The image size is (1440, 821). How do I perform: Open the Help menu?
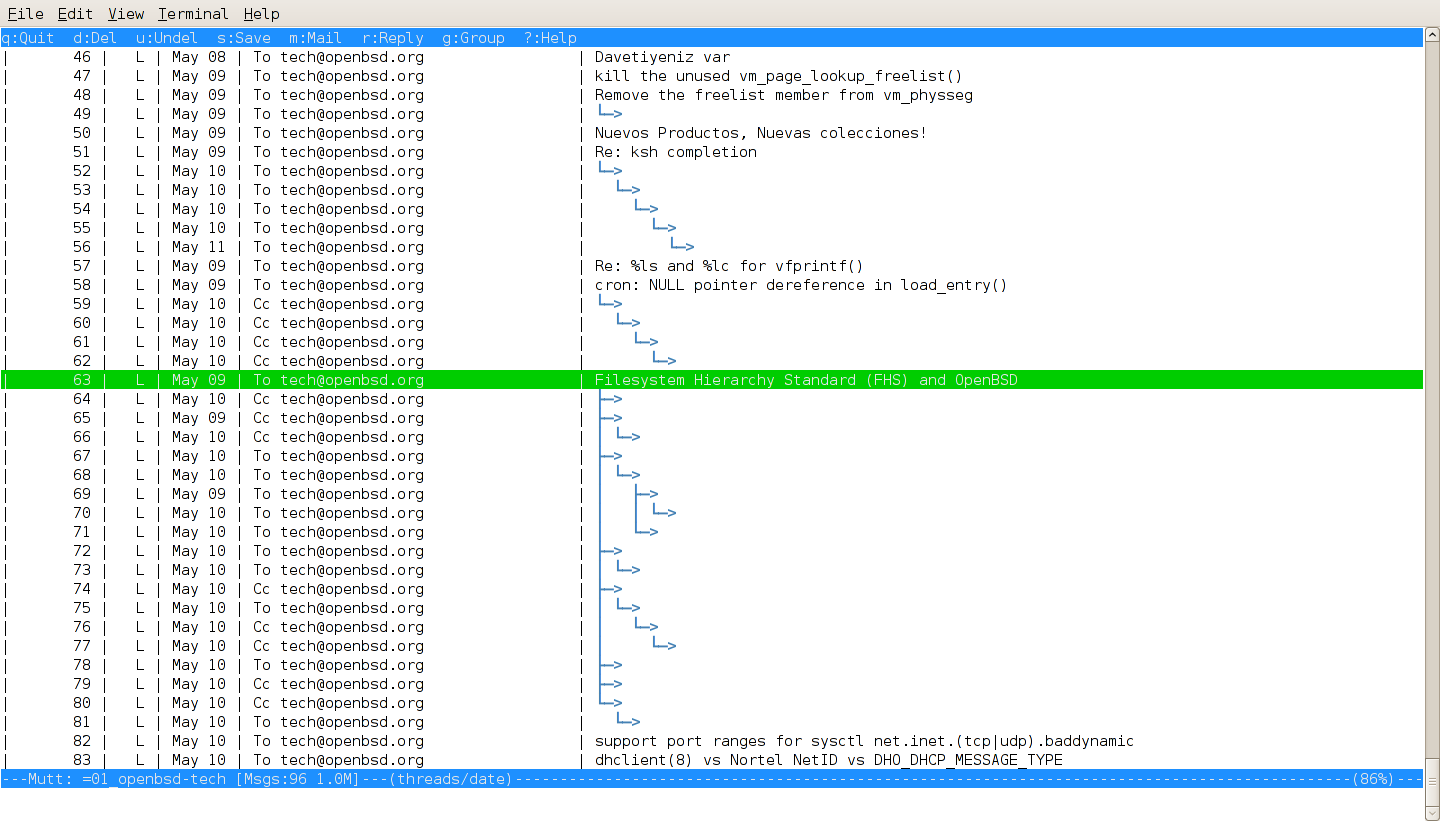pos(261,14)
